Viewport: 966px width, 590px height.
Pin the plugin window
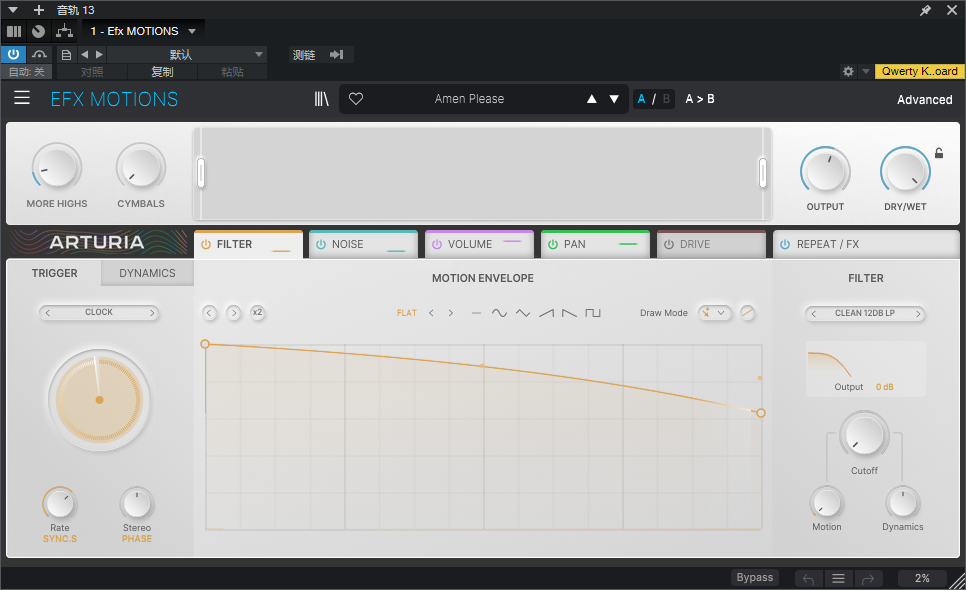click(x=925, y=10)
